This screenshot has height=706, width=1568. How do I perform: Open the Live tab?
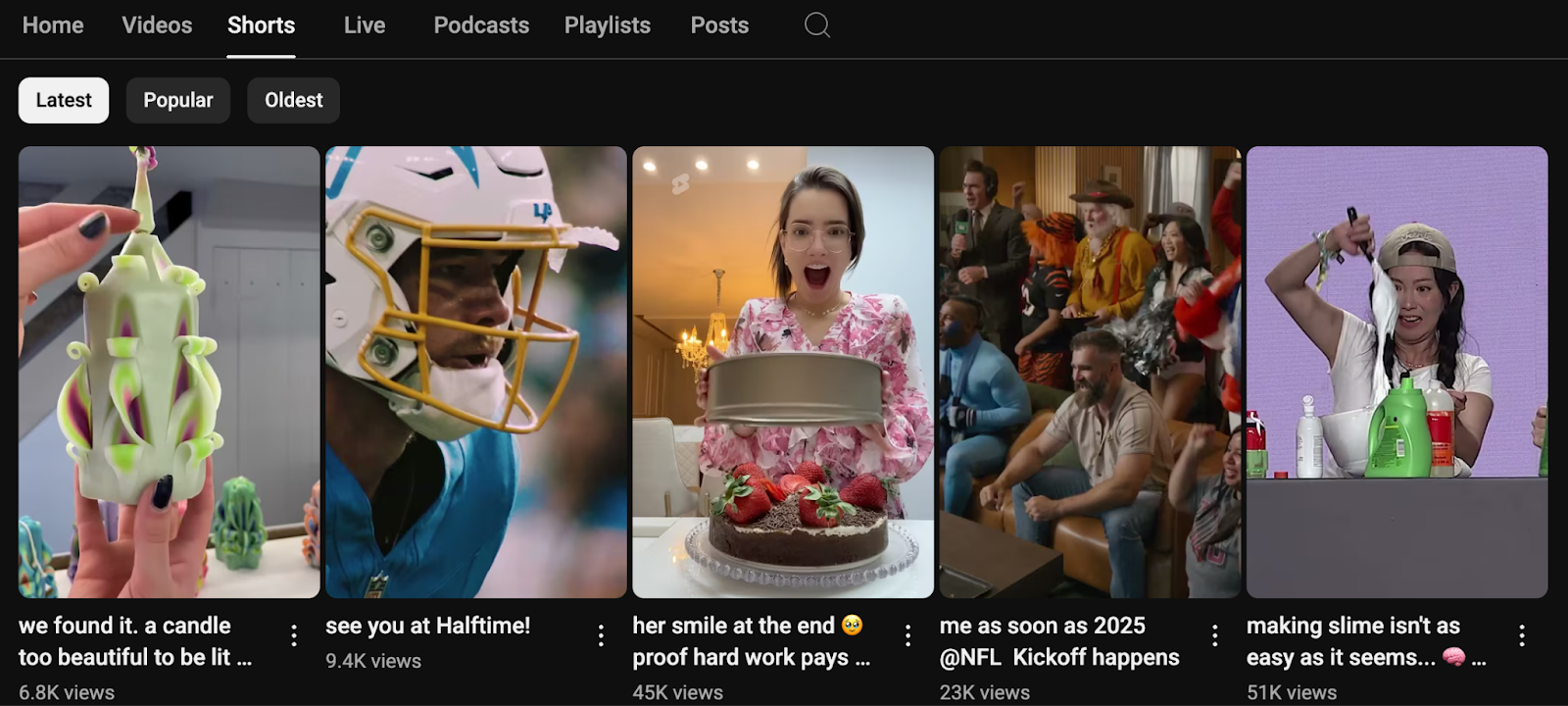[364, 25]
